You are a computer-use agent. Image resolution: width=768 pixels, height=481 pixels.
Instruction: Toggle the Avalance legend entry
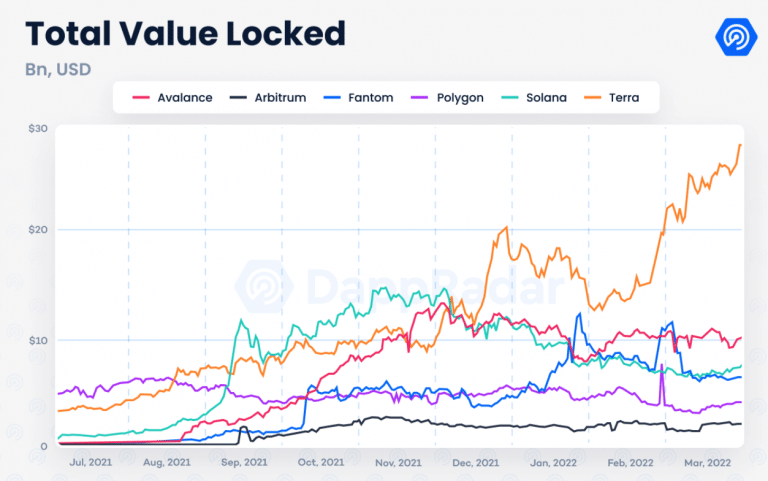coord(172,98)
